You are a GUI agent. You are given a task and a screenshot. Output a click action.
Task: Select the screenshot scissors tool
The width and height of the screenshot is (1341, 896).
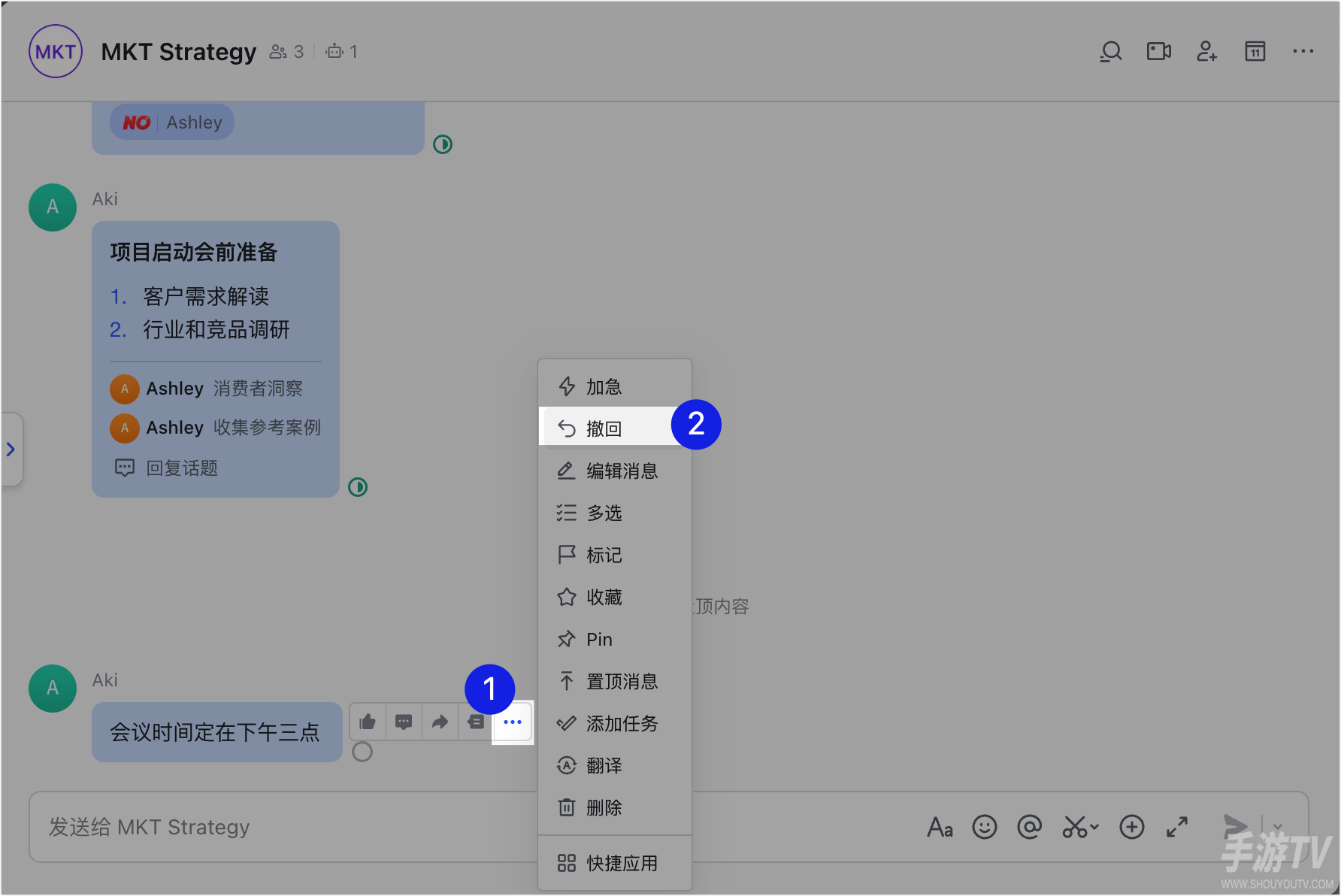click(1074, 828)
